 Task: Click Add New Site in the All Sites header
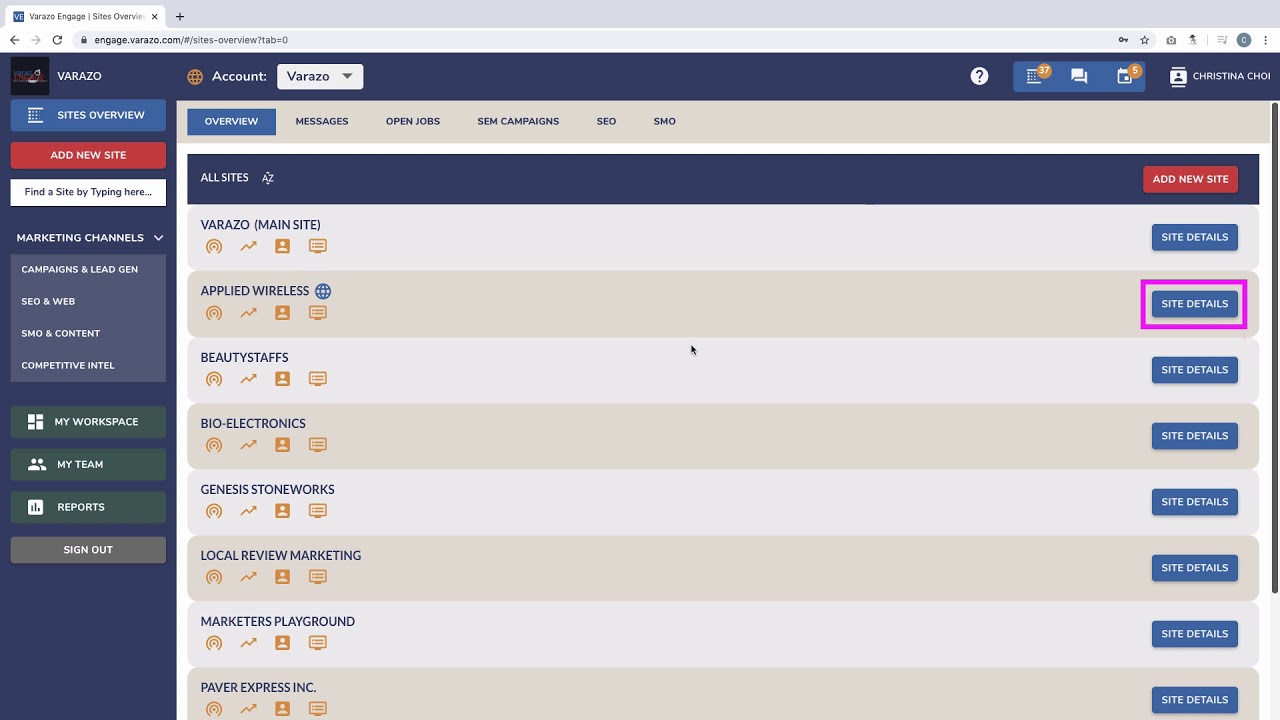(x=1190, y=179)
